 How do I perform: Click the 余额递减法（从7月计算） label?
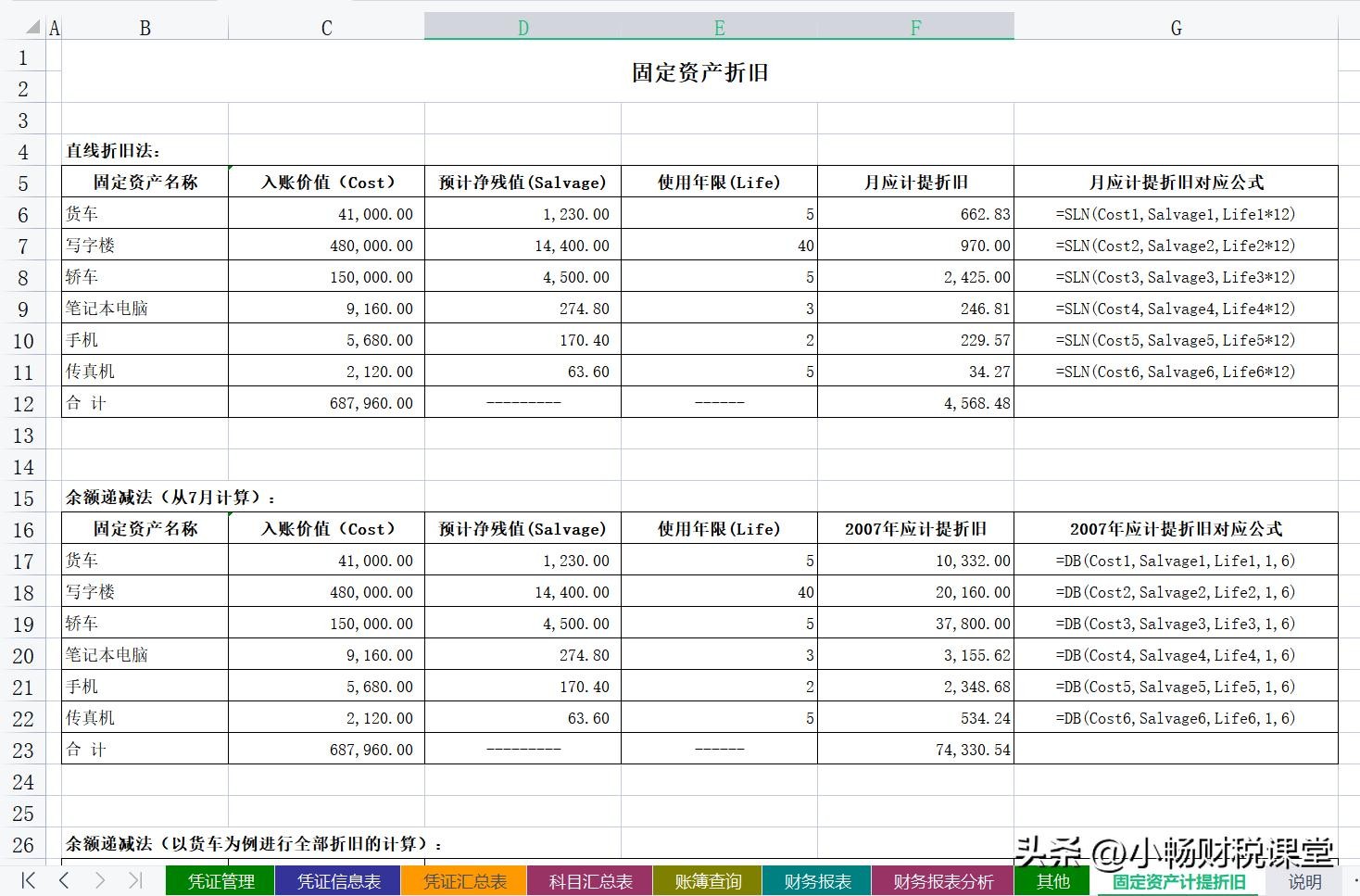(x=171, y=498)
